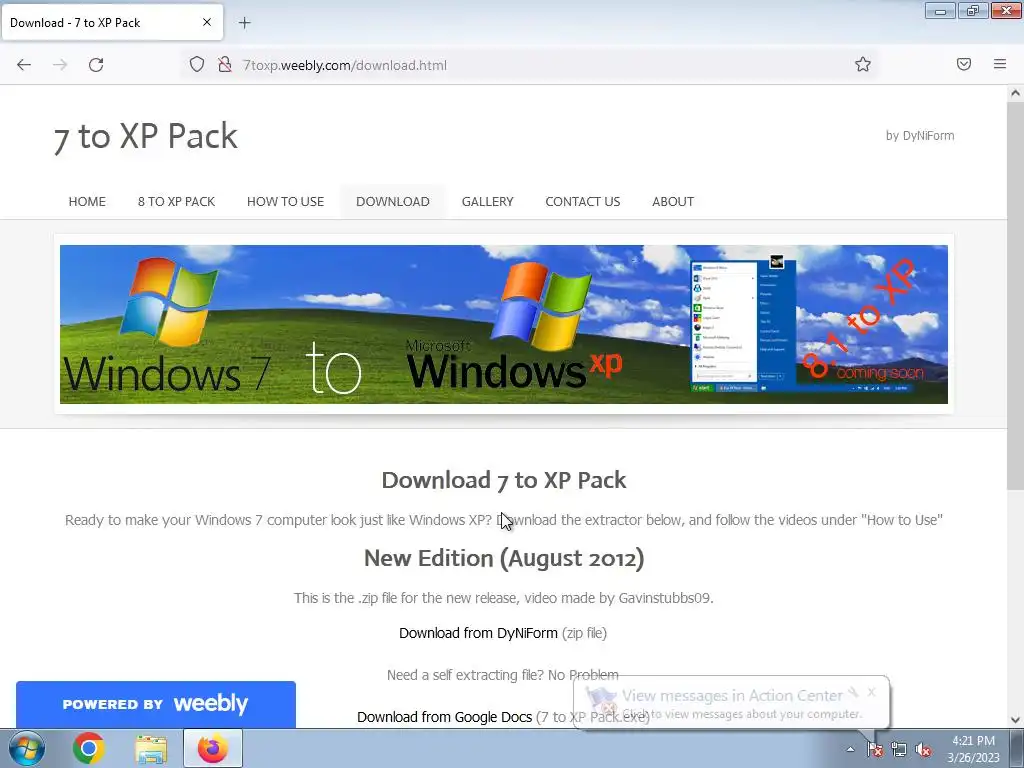Close the Action Center notification balloon
Viewport: 1024px width, 768px height.
[x=871, y=692]
